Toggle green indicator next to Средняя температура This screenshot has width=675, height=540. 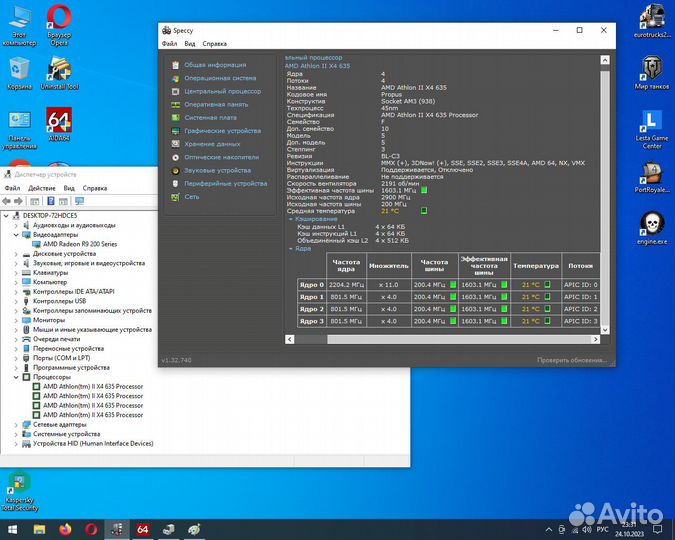pyautogui.click(x=424, y=211)
